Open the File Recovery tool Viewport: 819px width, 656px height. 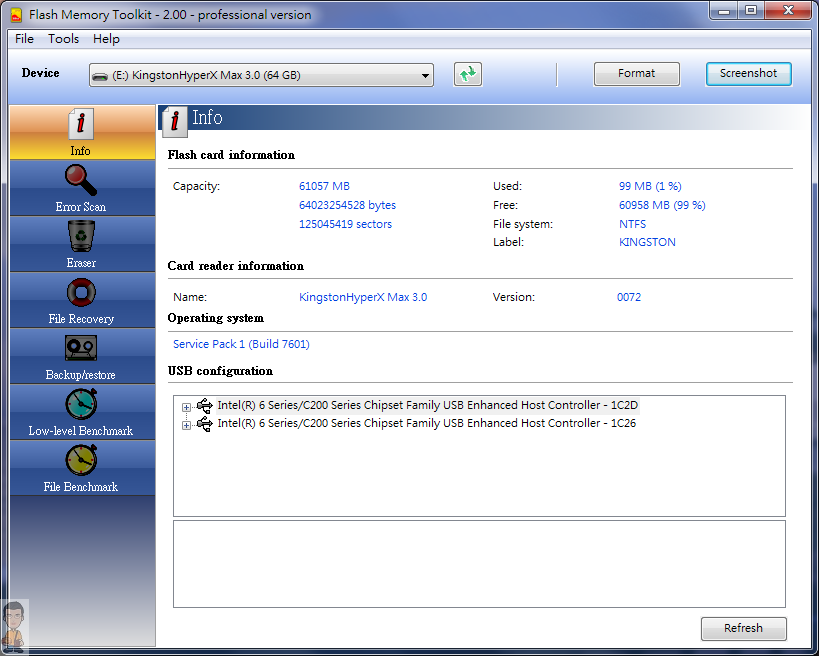tap(82, 300)
